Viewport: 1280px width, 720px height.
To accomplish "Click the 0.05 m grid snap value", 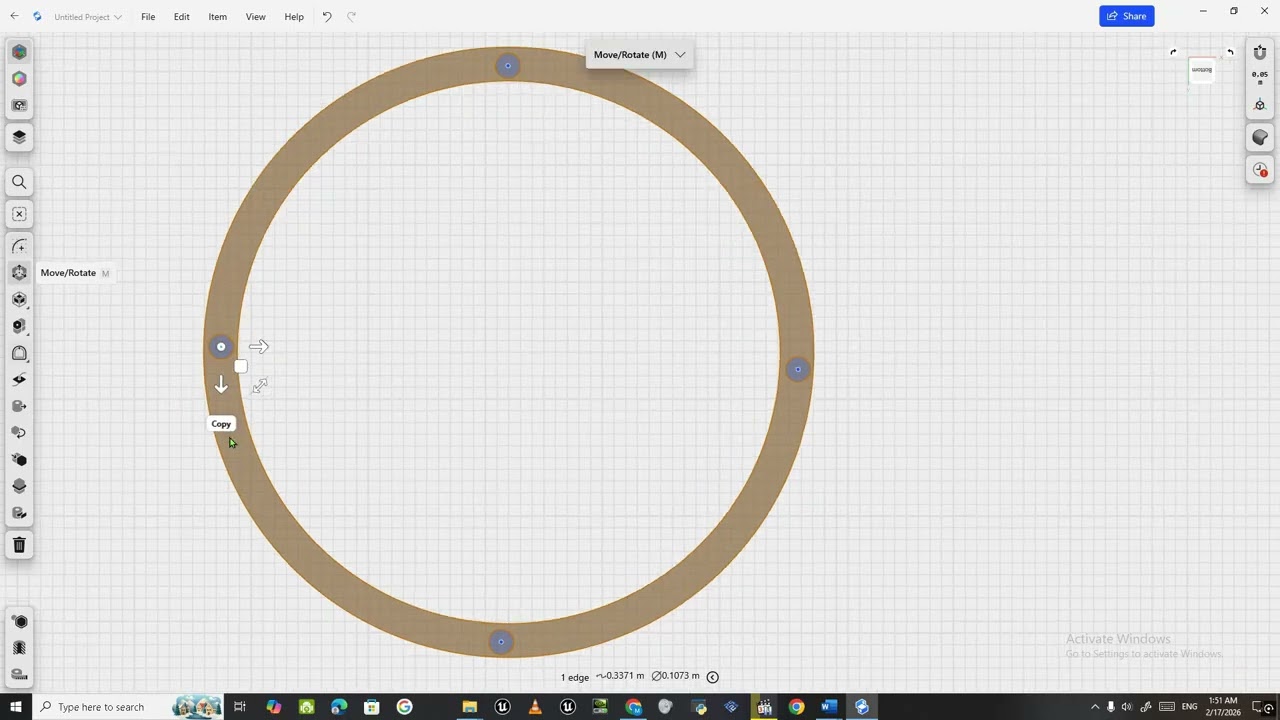I will (x=1260, y=78).
